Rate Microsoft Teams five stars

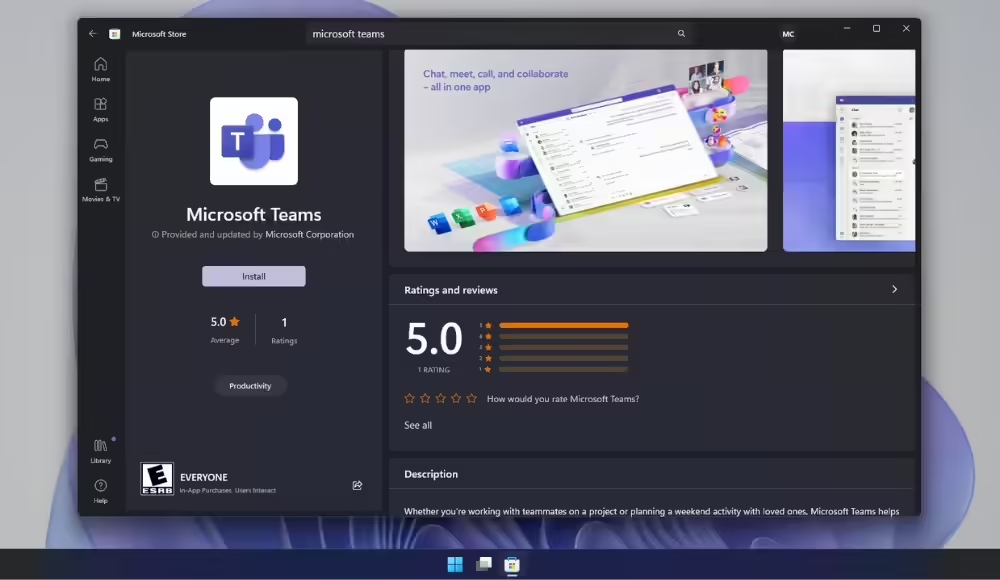(x=470, y=397)
